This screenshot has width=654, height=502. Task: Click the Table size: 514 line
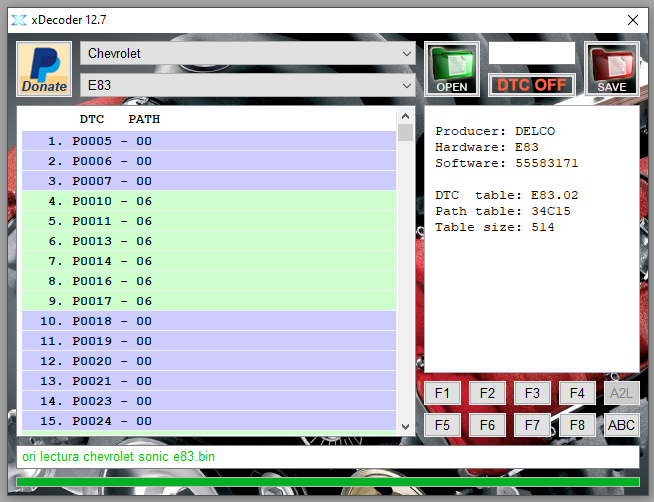(495, 227)
